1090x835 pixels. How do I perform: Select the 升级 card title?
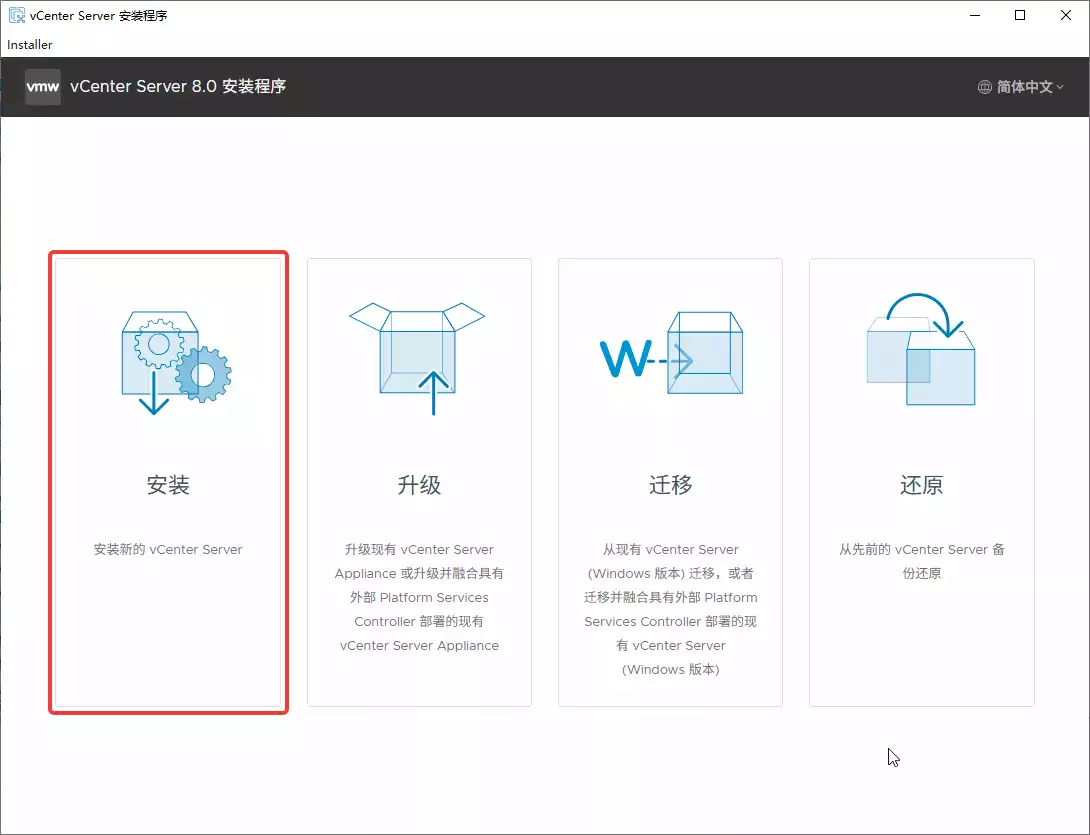coord(419,485)
